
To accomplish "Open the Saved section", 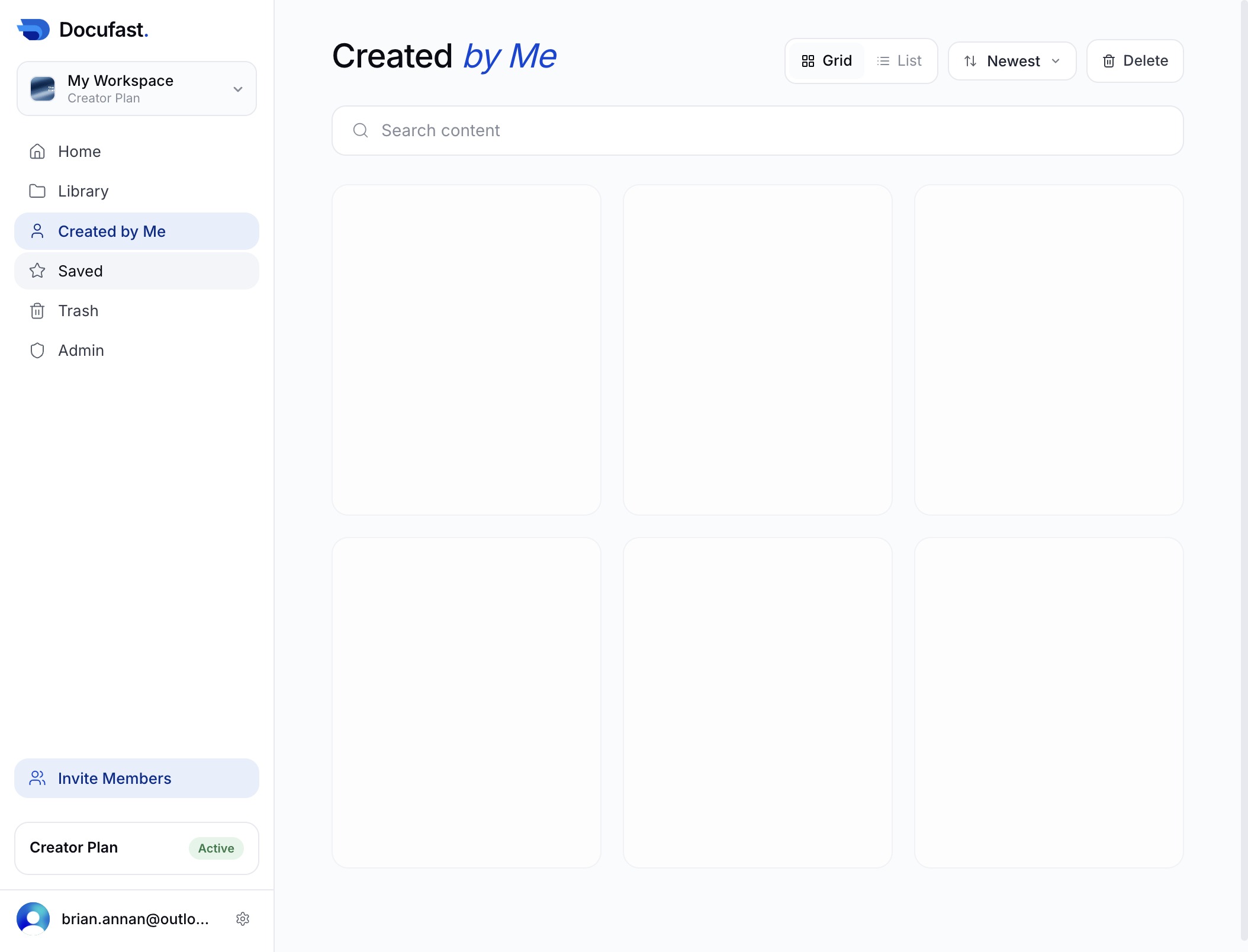I will pyautogui.click(x=137, y=271).
